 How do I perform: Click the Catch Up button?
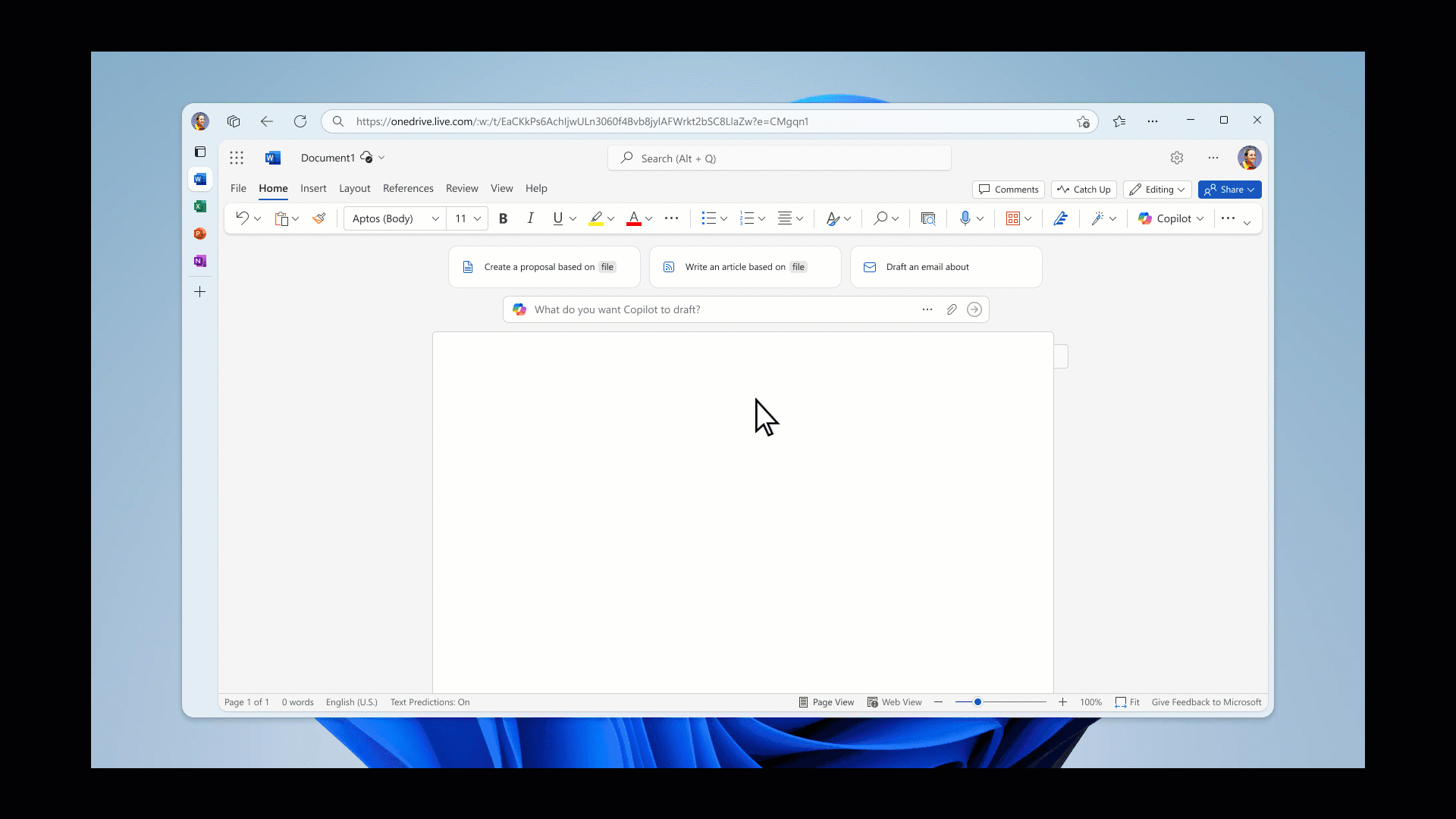tap(1084, 190)
